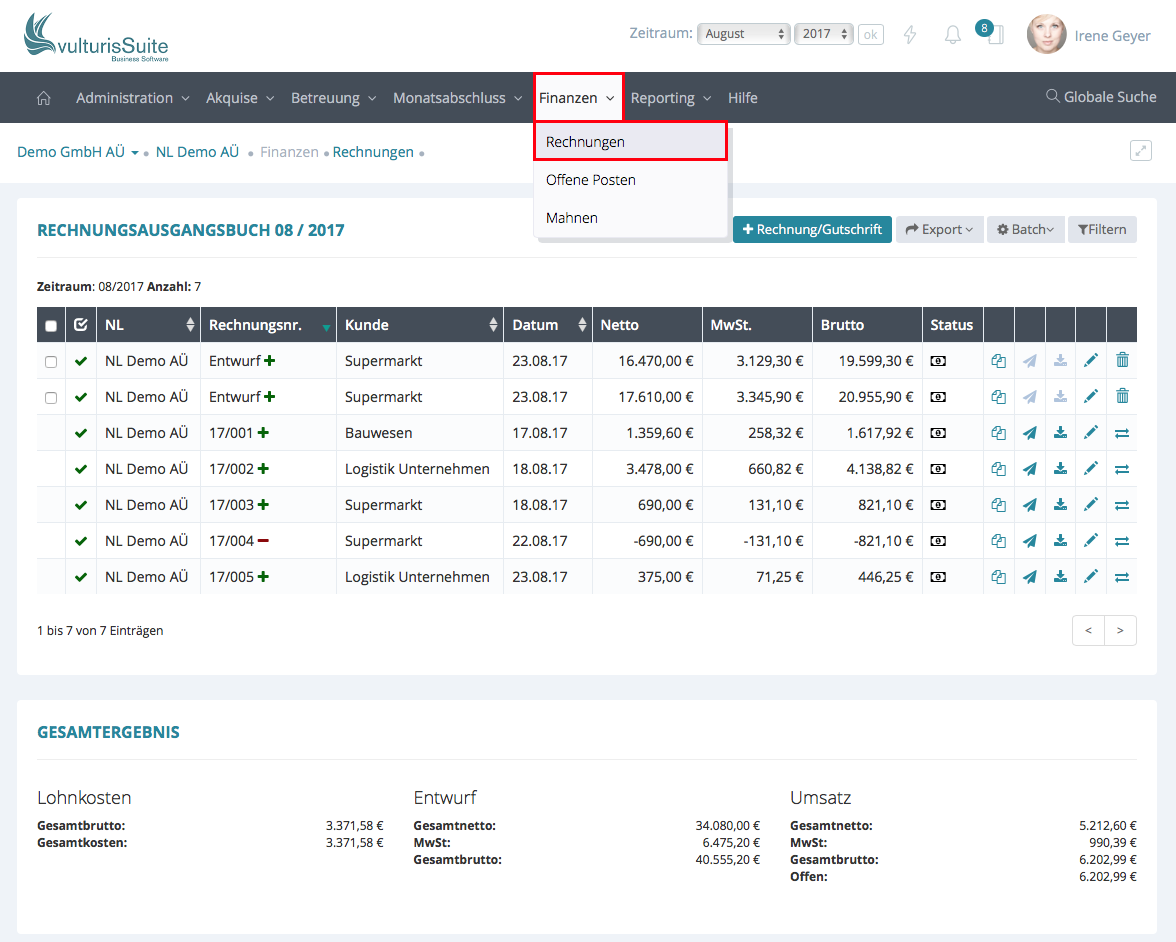The width and height of the screenshot is (1176, 942).
Task: Toggle fullscreen with the expand icon
Action: (1140, 151)
